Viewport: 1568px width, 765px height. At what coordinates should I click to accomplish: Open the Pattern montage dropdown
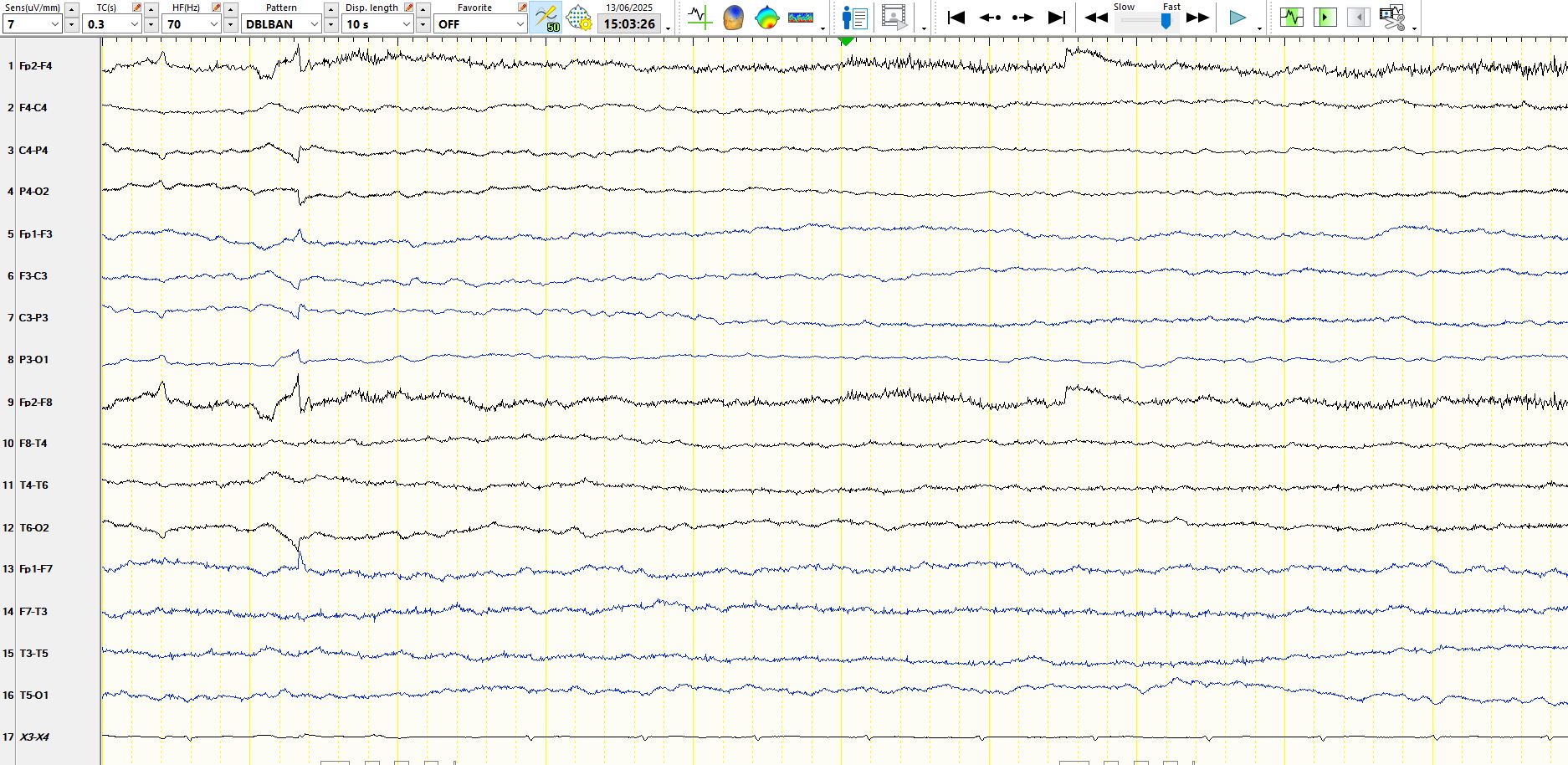(x=281, y=24)
